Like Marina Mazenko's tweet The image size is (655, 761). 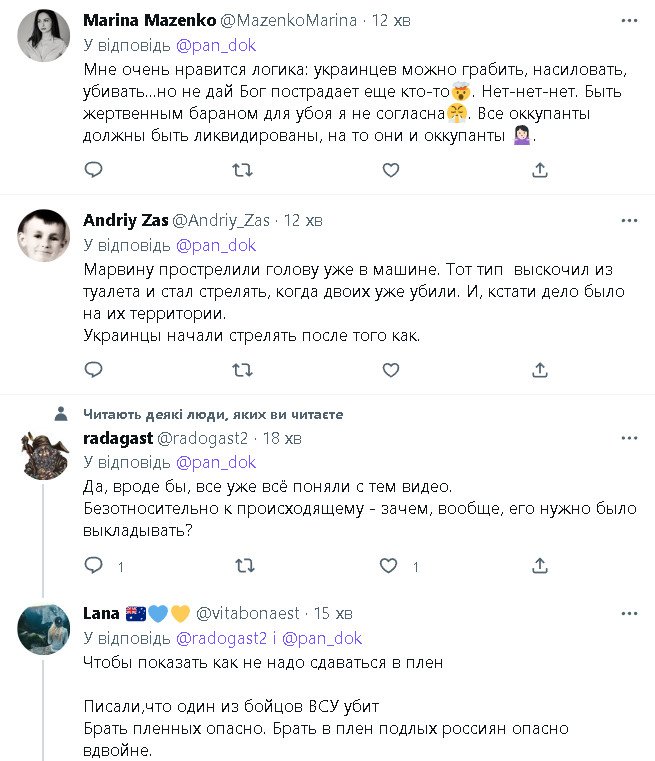click(390, 171)
